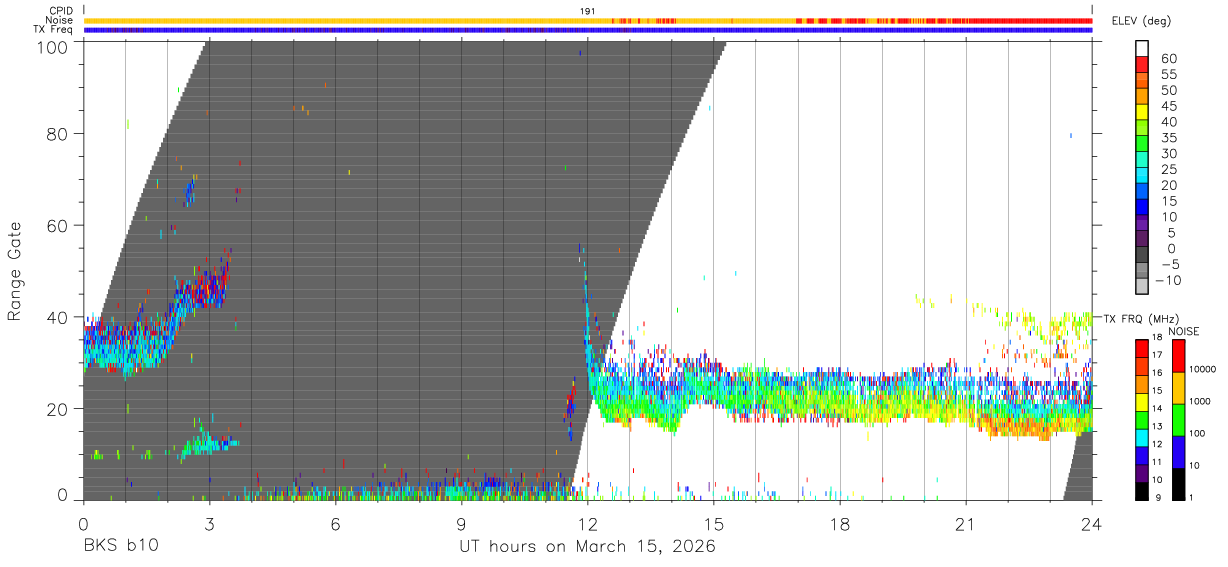Image resolution: width=1228 pixels, height=567 pixels.
Task: Click the green segment of ELEV colorbar
Action: click(1142, 143)
